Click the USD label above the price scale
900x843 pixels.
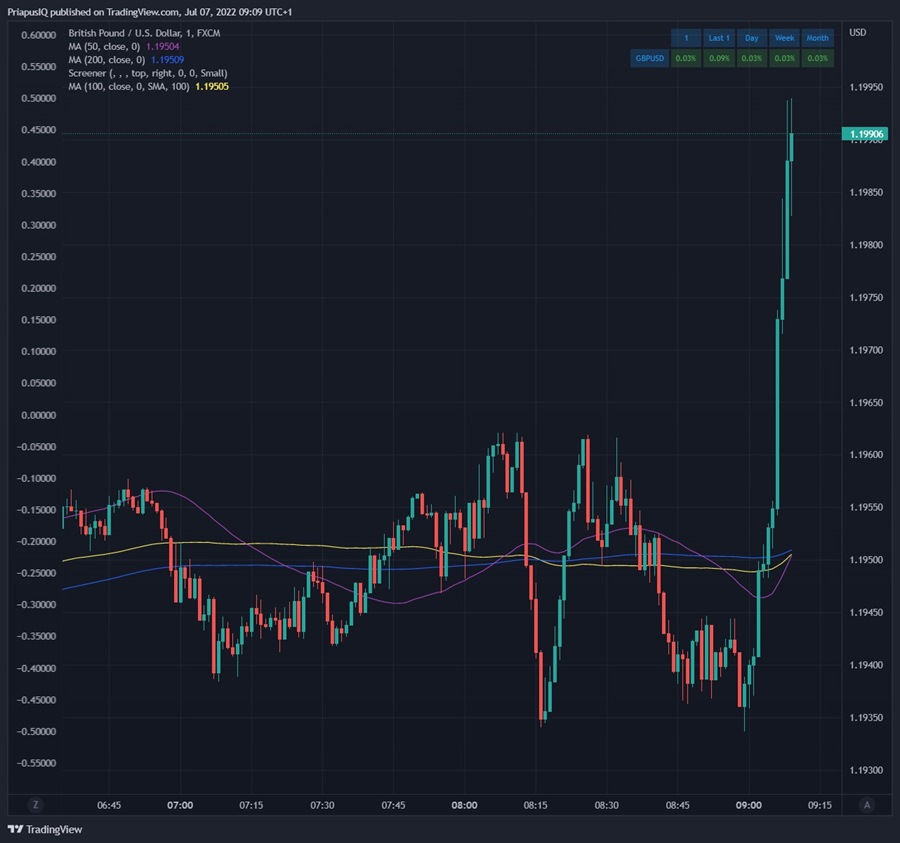point(857,33)
